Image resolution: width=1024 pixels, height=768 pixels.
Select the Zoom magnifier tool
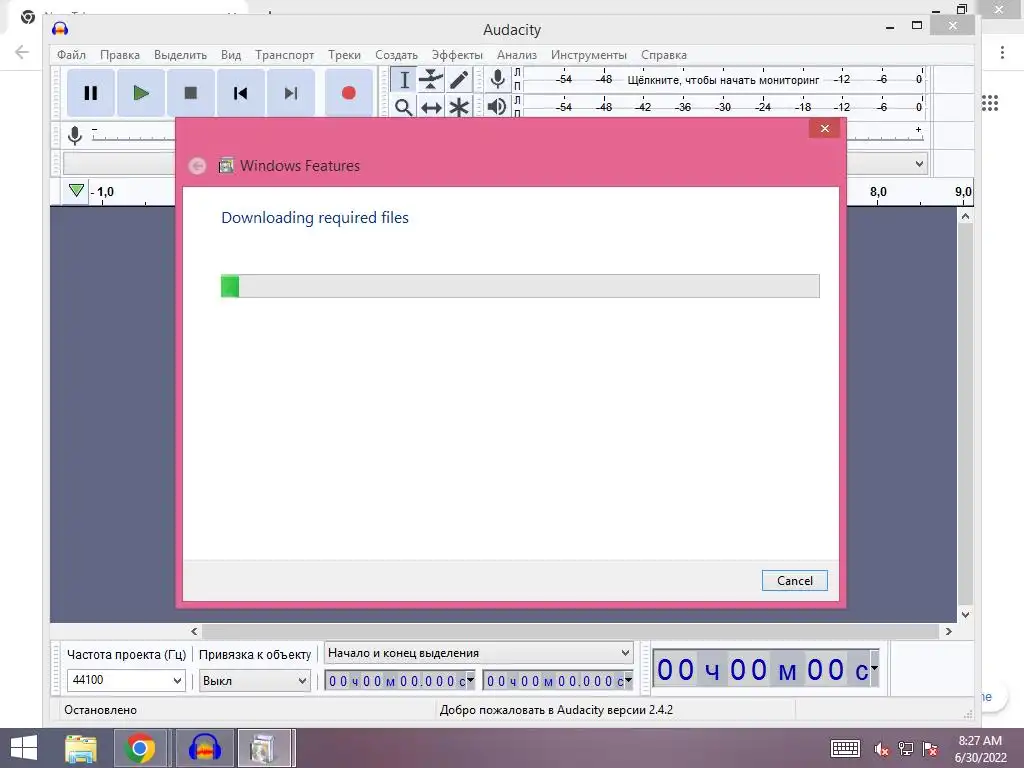click(x=404, y=106)
